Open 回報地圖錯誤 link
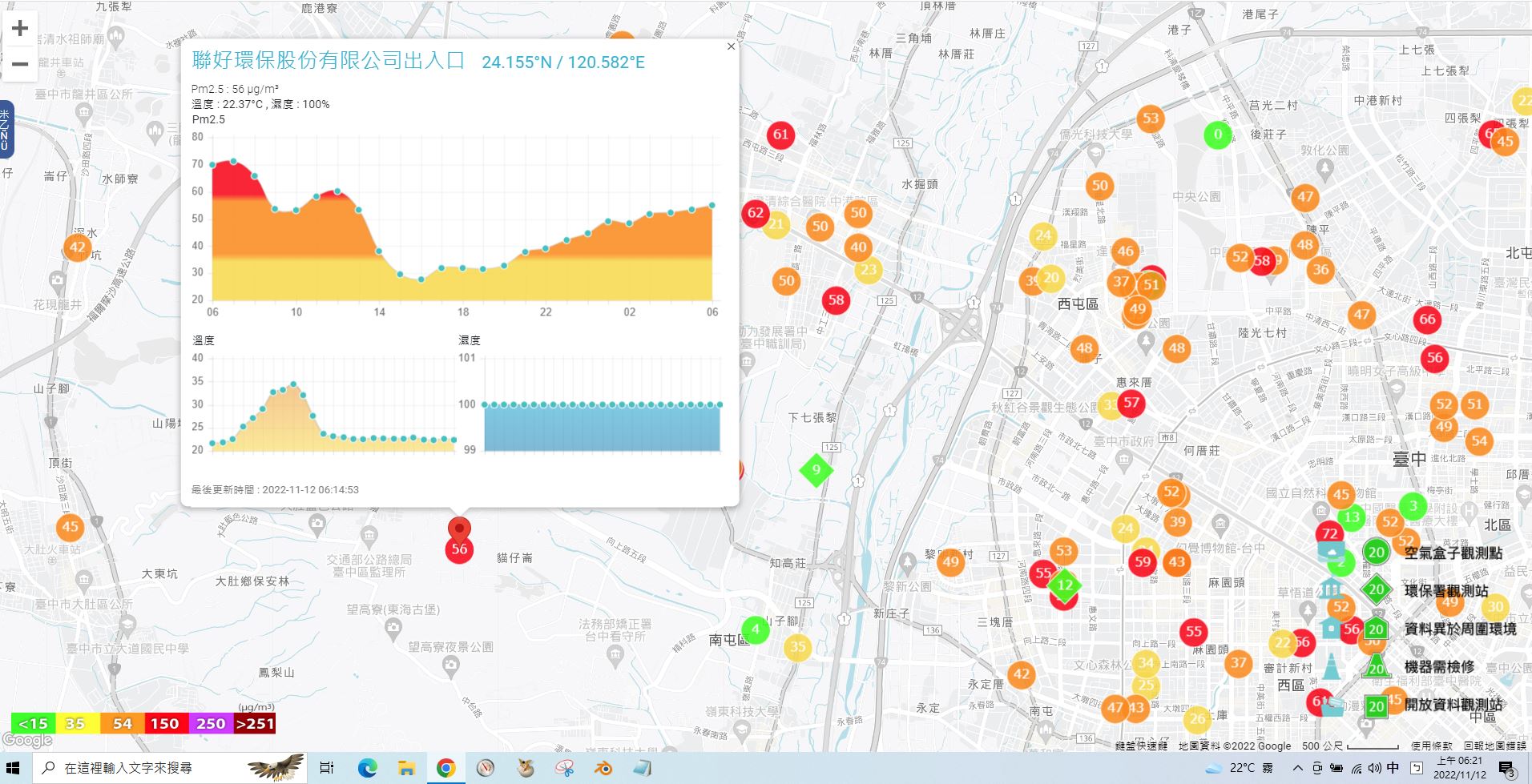The image size is (1532, 784). click(1494, 746)
